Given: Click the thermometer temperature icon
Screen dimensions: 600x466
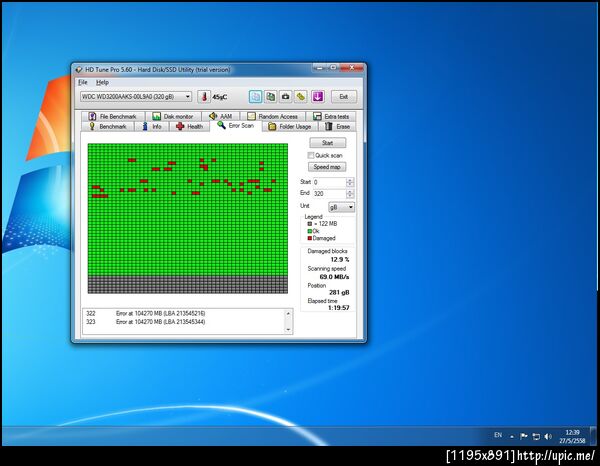Looking at the screenshot, I should point(204,97).
